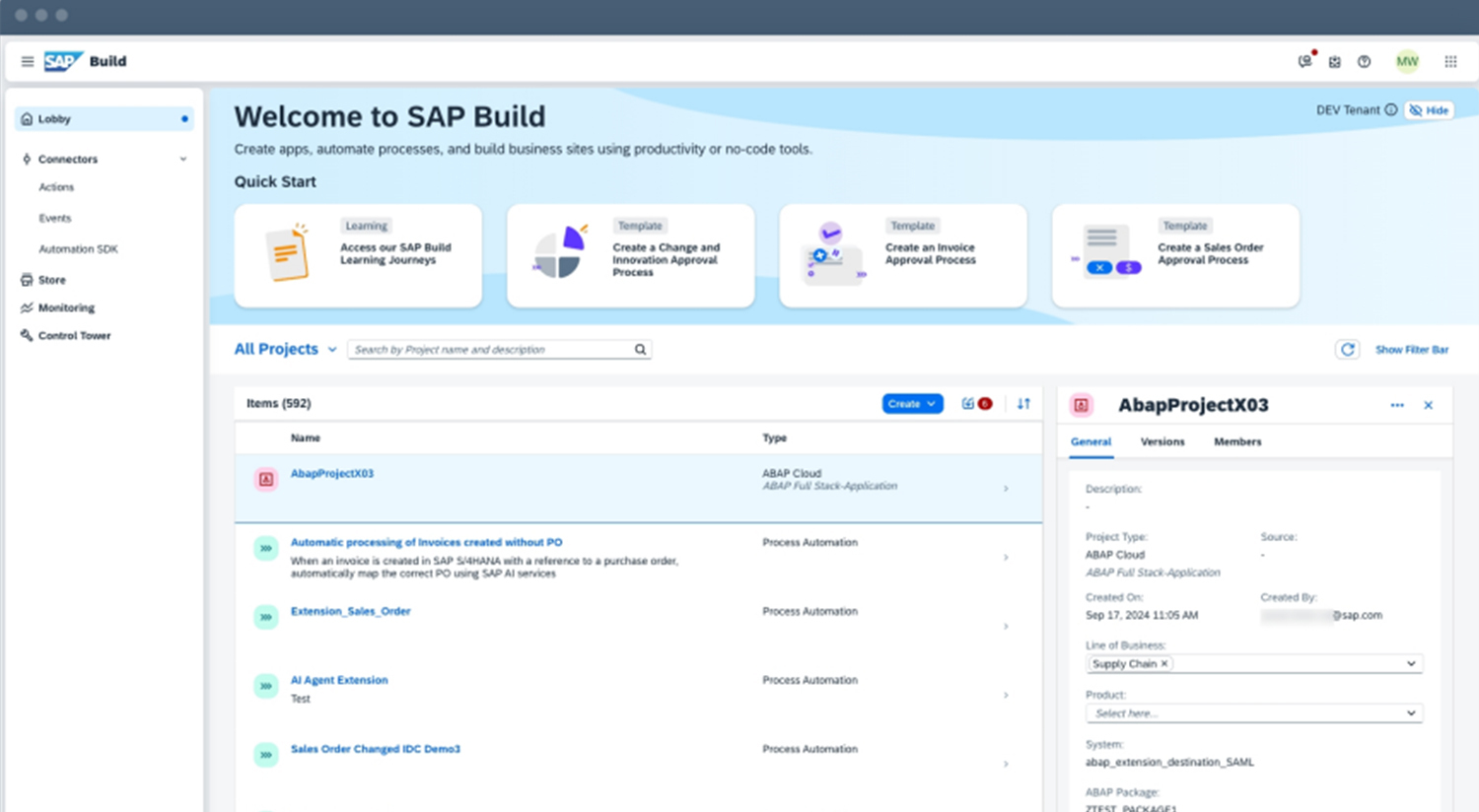Screen dimensions: 1479x812
Task: Click the search magnifier icon
Action: point(640,350)
